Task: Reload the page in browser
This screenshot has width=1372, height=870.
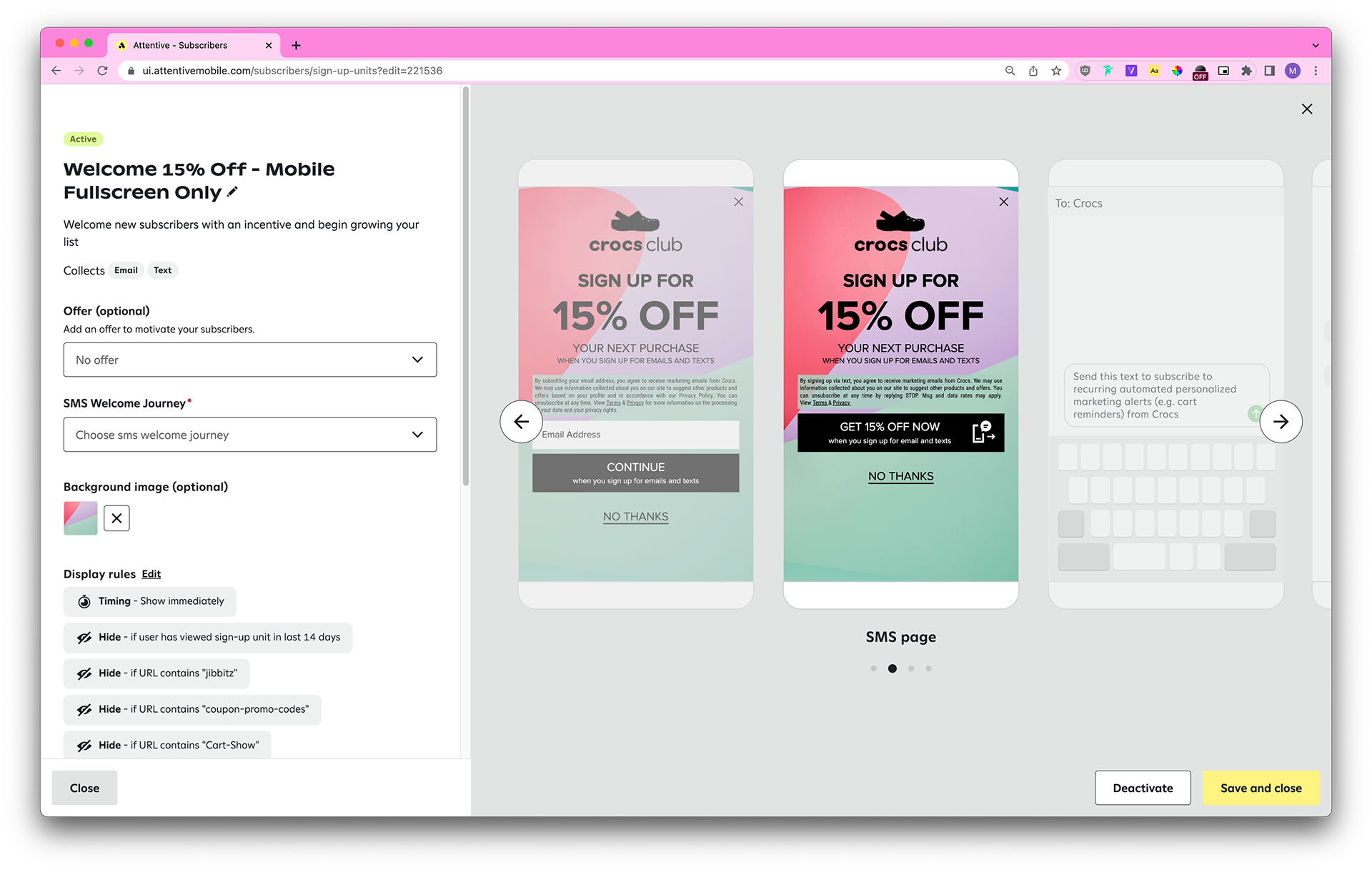Action: pyautogui.click(x=103, y=71)
